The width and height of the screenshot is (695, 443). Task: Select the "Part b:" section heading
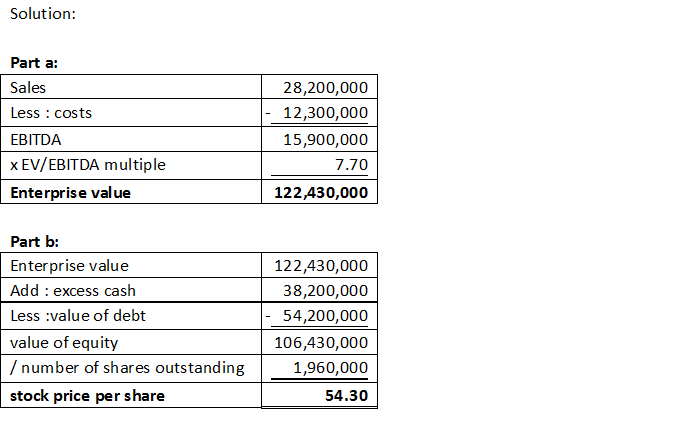pyautogui.click(x=34, y=241)
